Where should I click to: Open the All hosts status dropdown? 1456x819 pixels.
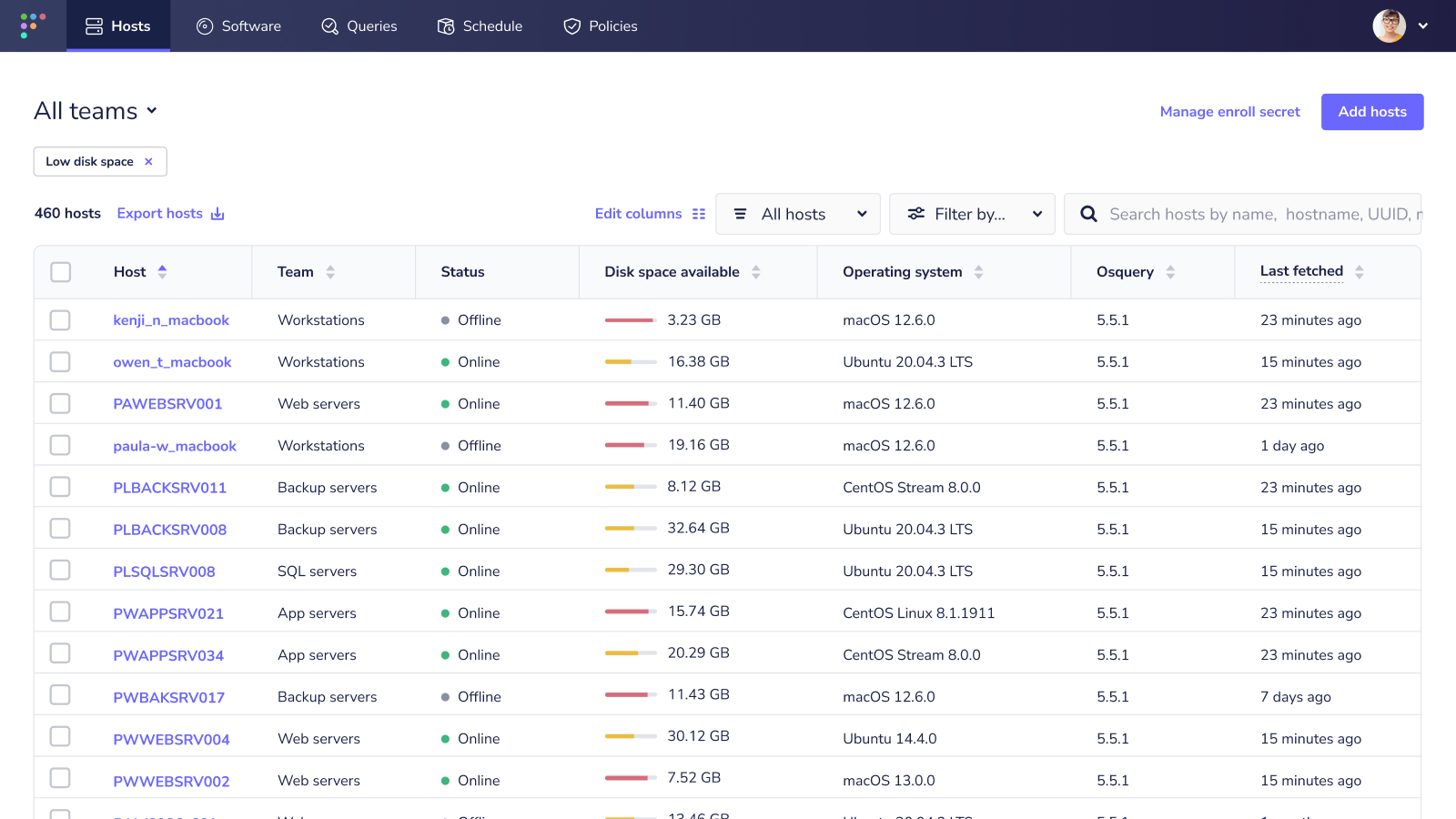[x=798, y=214]
